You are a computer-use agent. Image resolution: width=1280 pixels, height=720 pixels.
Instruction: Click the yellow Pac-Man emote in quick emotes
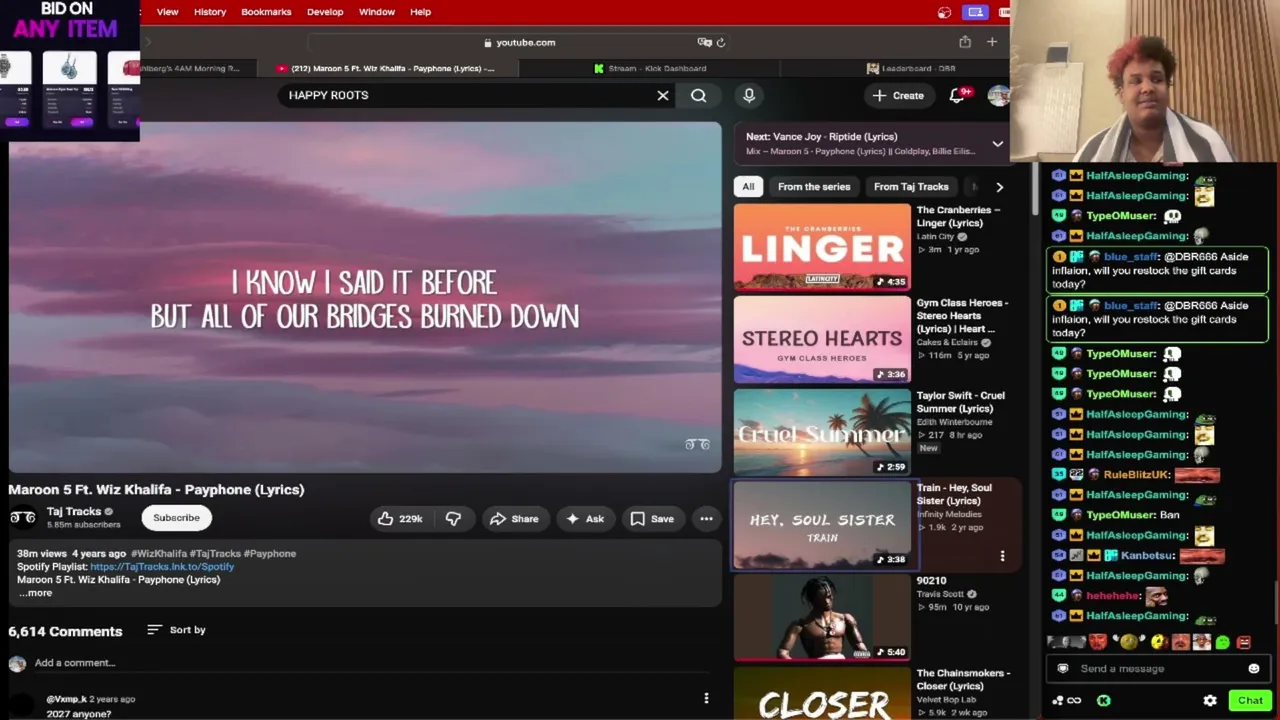point(1158,642)
